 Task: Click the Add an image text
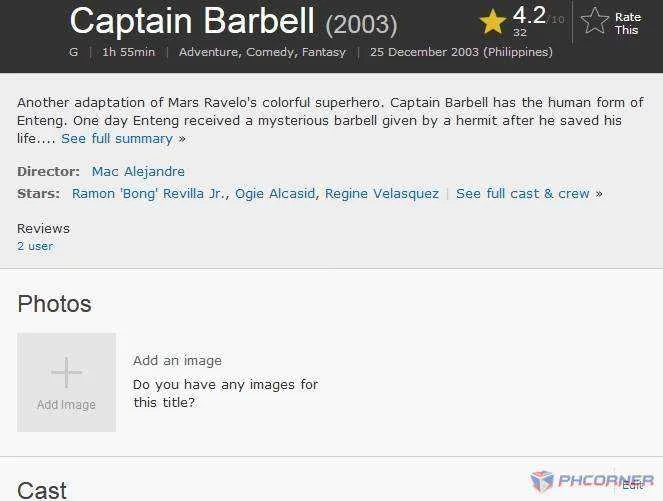point(177,361)
